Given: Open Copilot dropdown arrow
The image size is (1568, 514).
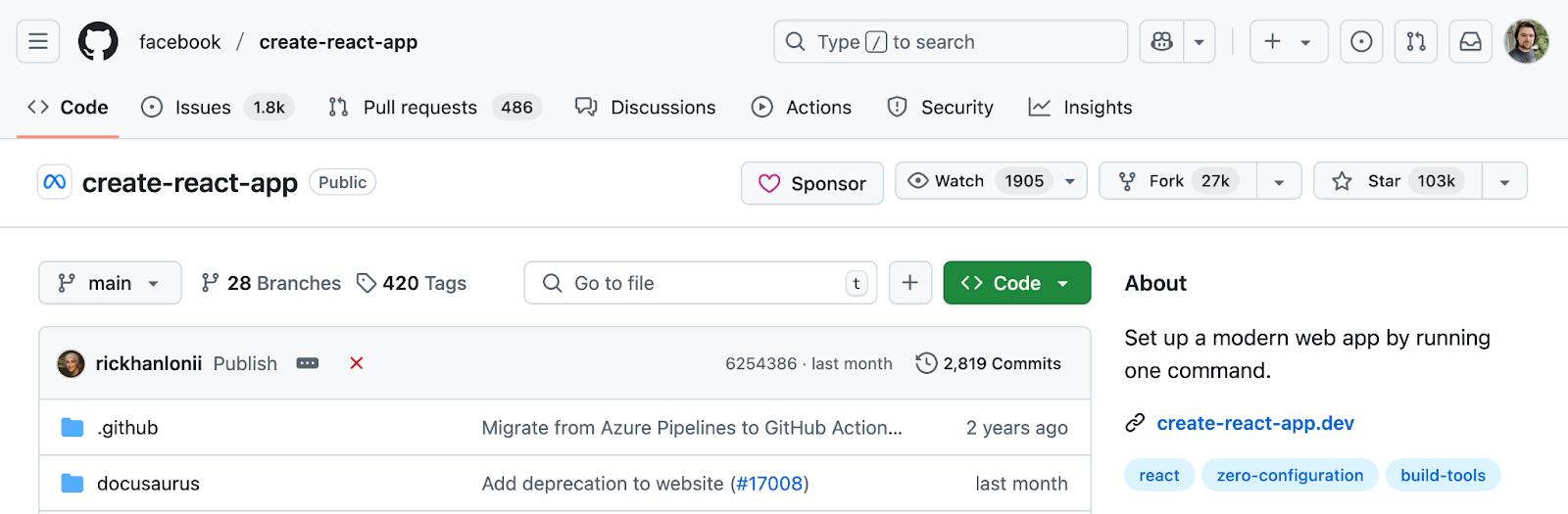Looking at the screenshot, I should click(x=1200, y=41).
